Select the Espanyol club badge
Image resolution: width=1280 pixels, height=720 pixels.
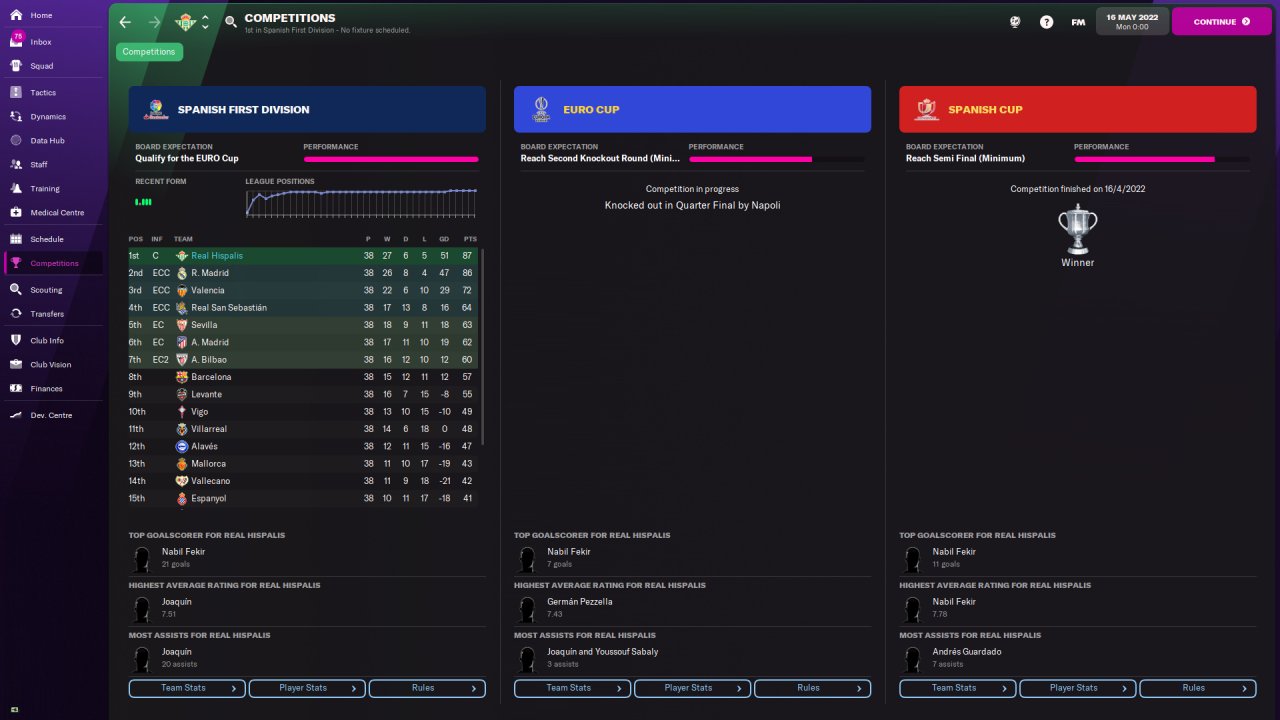(182, 498)
